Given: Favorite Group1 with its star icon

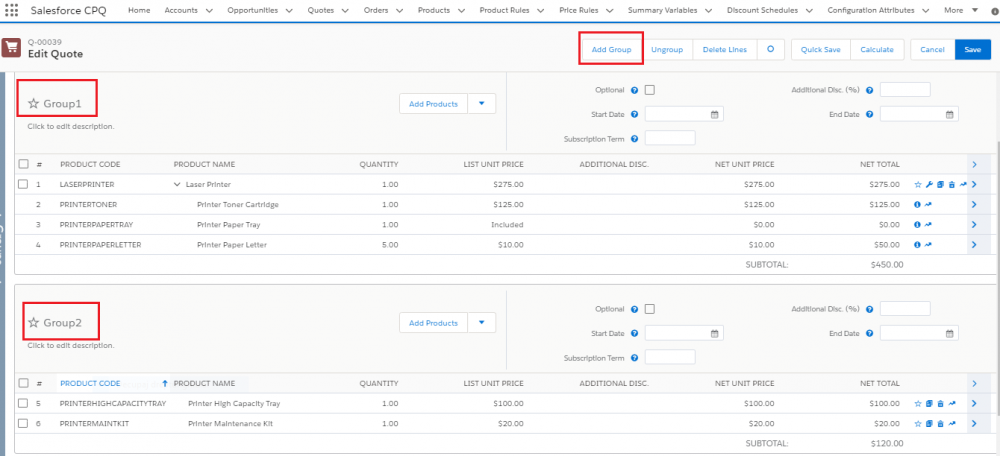Looking at the screenshot, I should coord(33,104).
